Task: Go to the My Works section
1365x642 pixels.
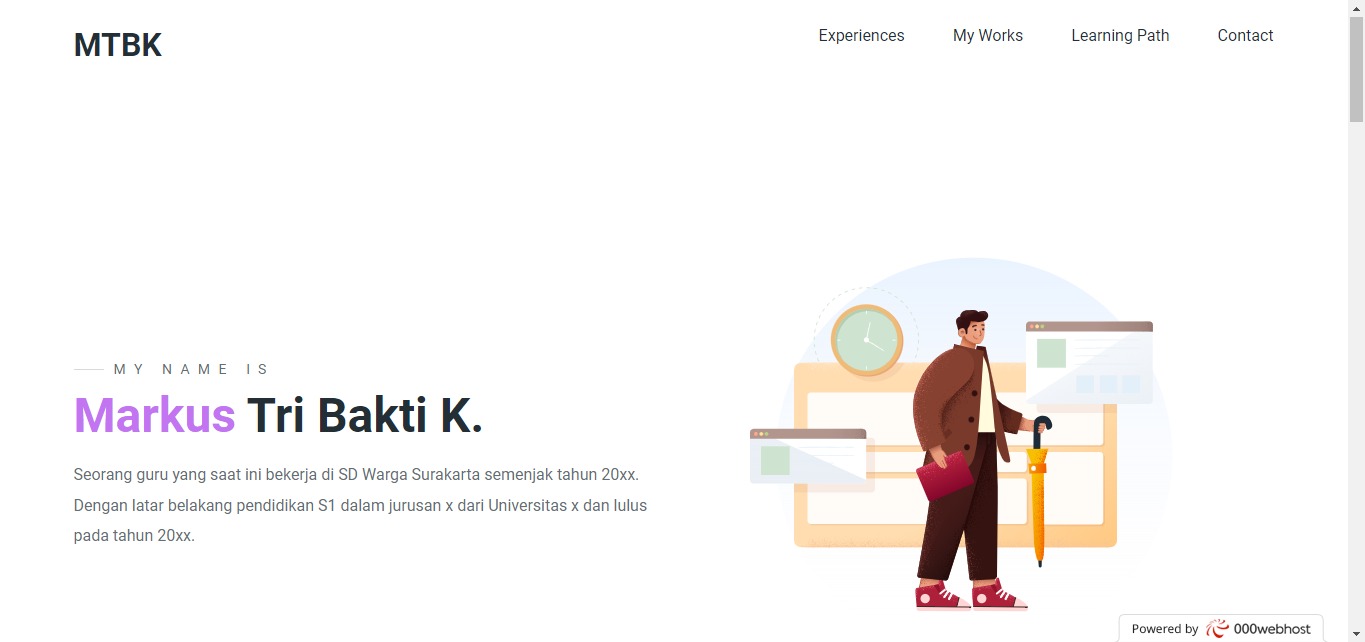Action: click(987, 36)
